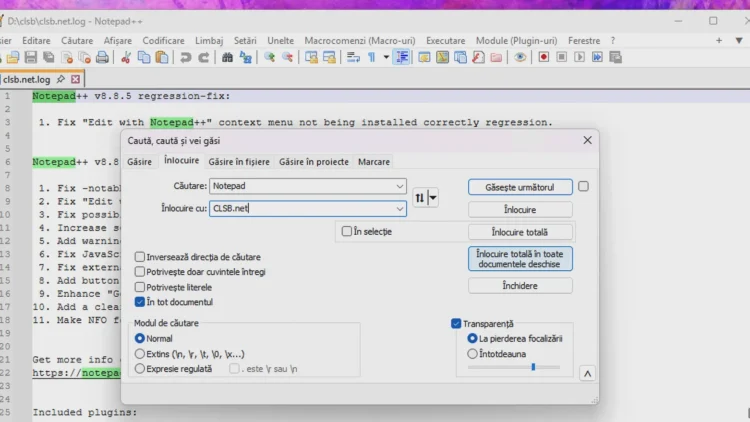Uncheck the 'În tot documentul' checkbox
Viewport: 750px width, 422px height.
click(140, 302)
